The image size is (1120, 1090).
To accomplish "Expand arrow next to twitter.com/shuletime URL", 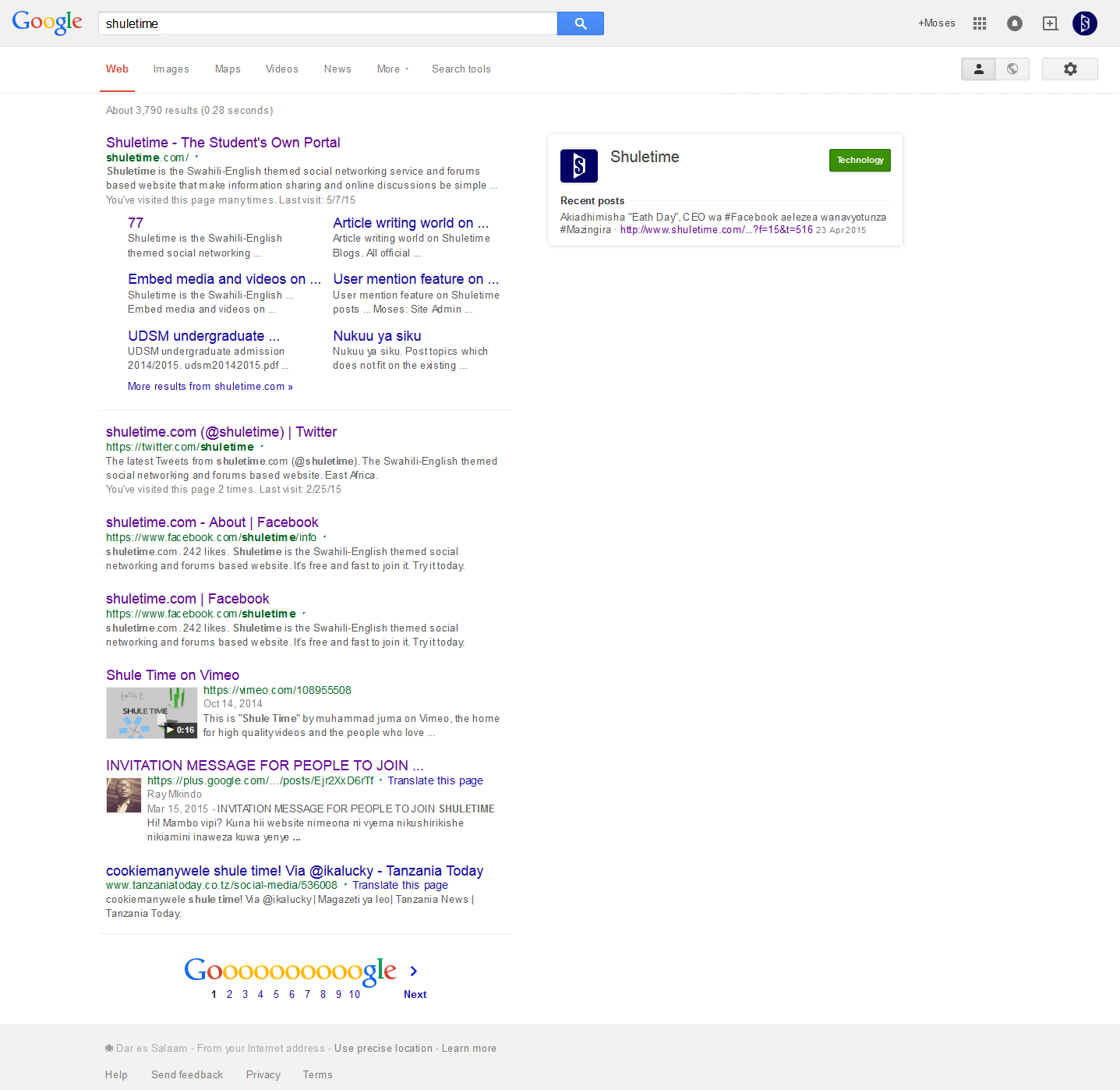I will [262, 447].
